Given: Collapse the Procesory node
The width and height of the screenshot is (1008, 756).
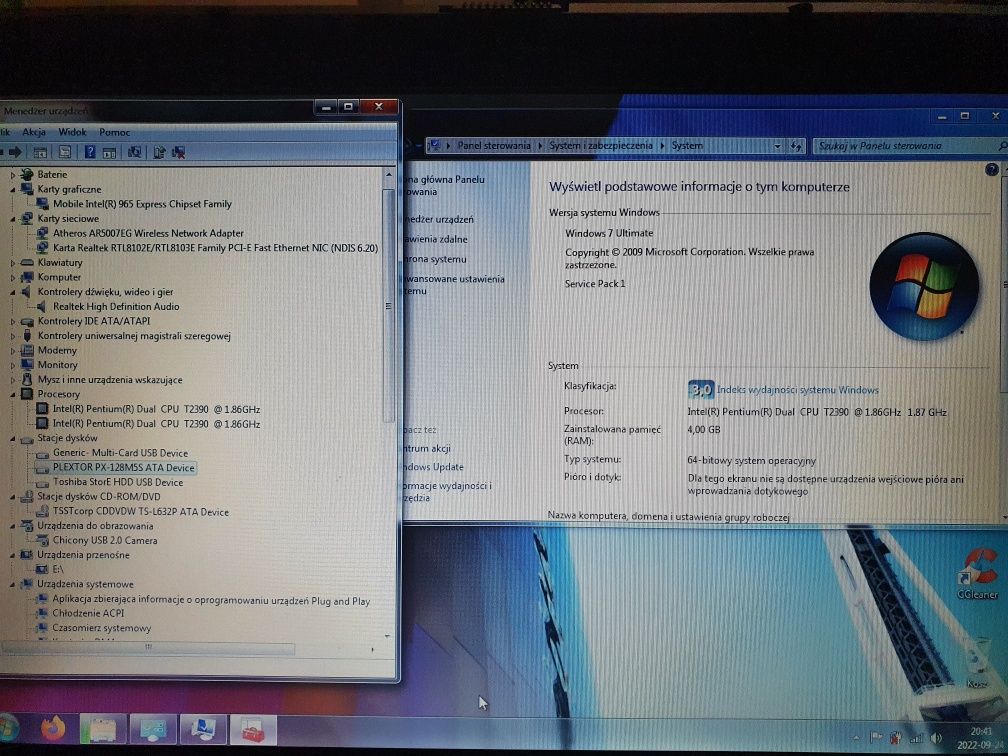Looking at the screenshot, I should click(12, 394).
